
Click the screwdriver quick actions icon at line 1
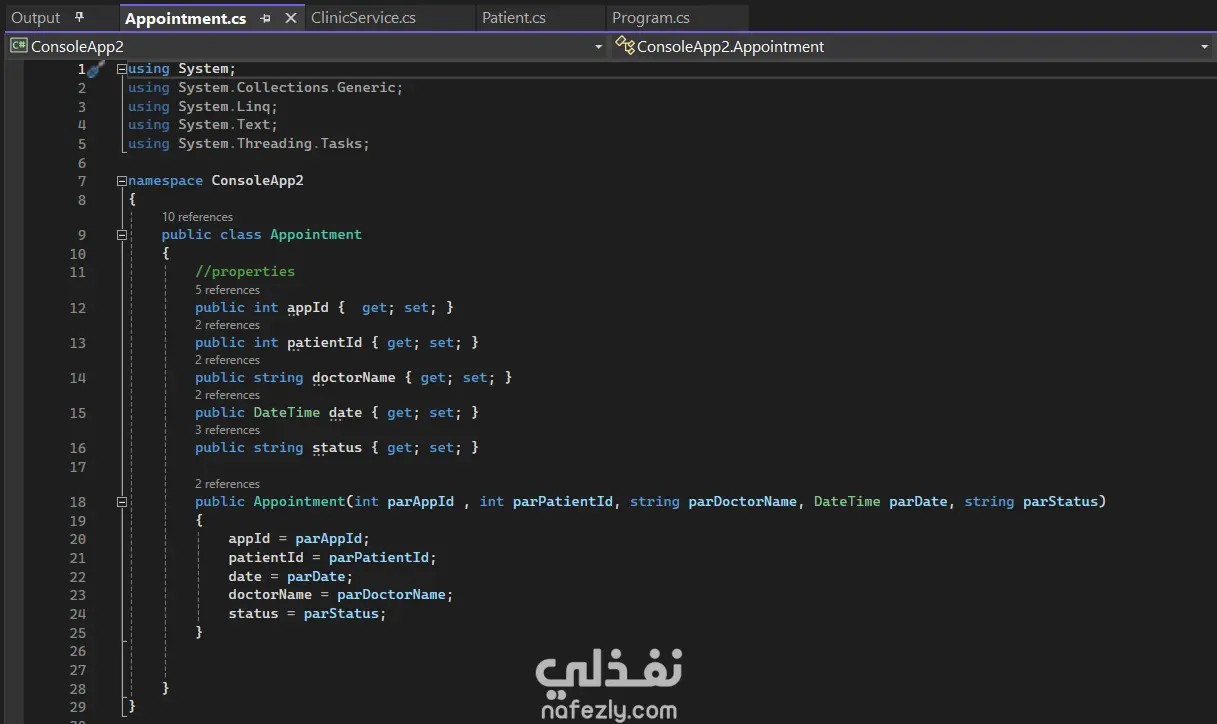(x=96, y=69)
